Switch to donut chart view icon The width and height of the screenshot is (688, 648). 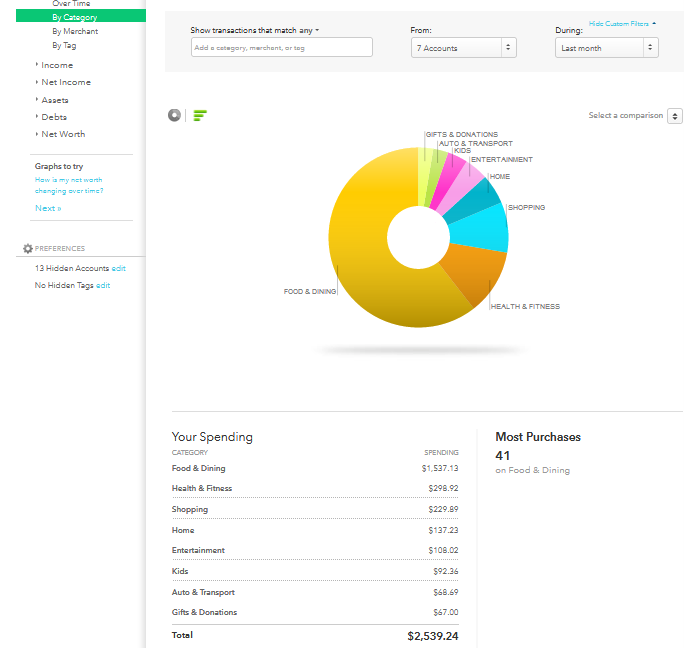[x=174, y=115]
